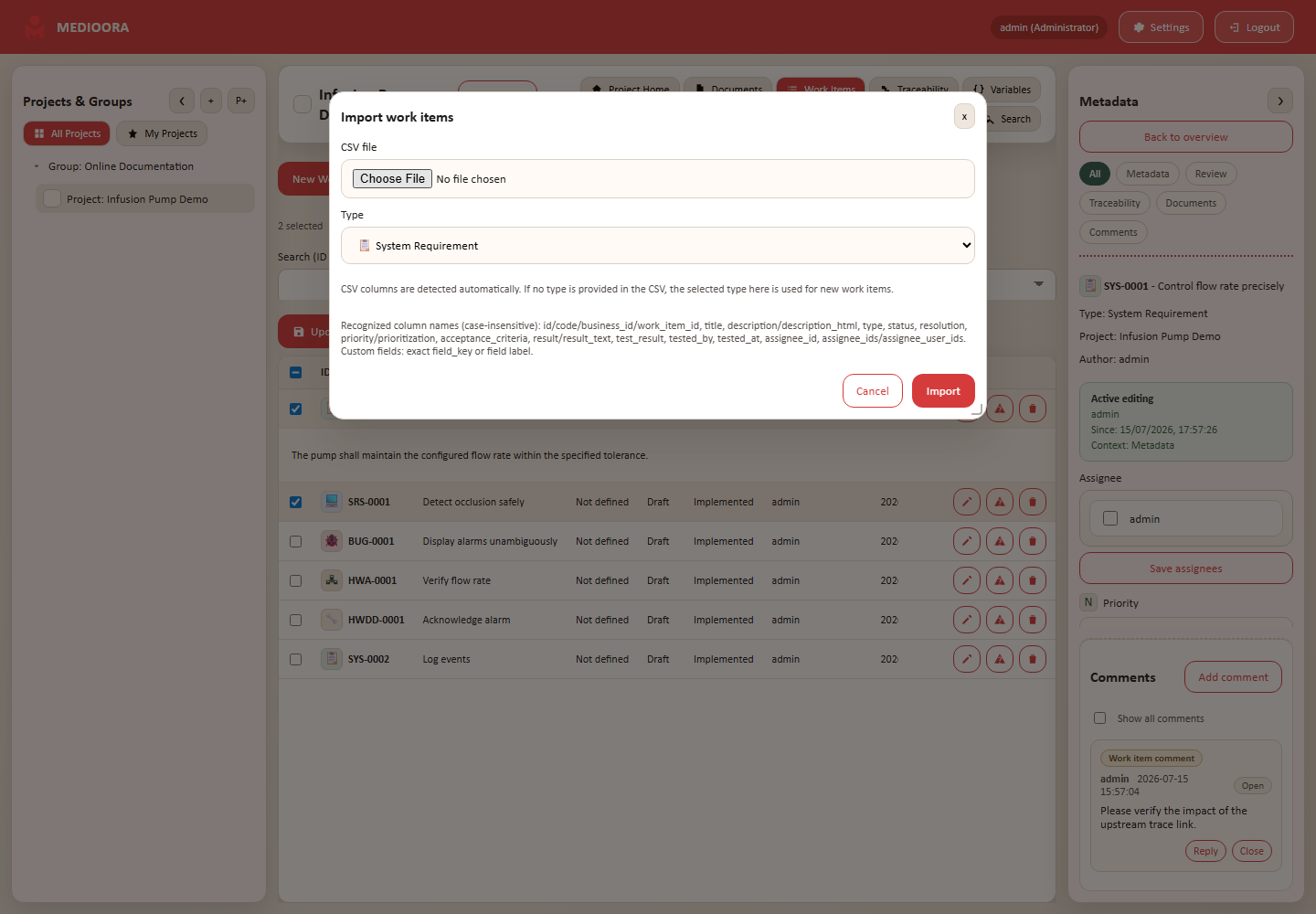
Task: Select the All filter in Metadata panel
Action: [1095, 174]
